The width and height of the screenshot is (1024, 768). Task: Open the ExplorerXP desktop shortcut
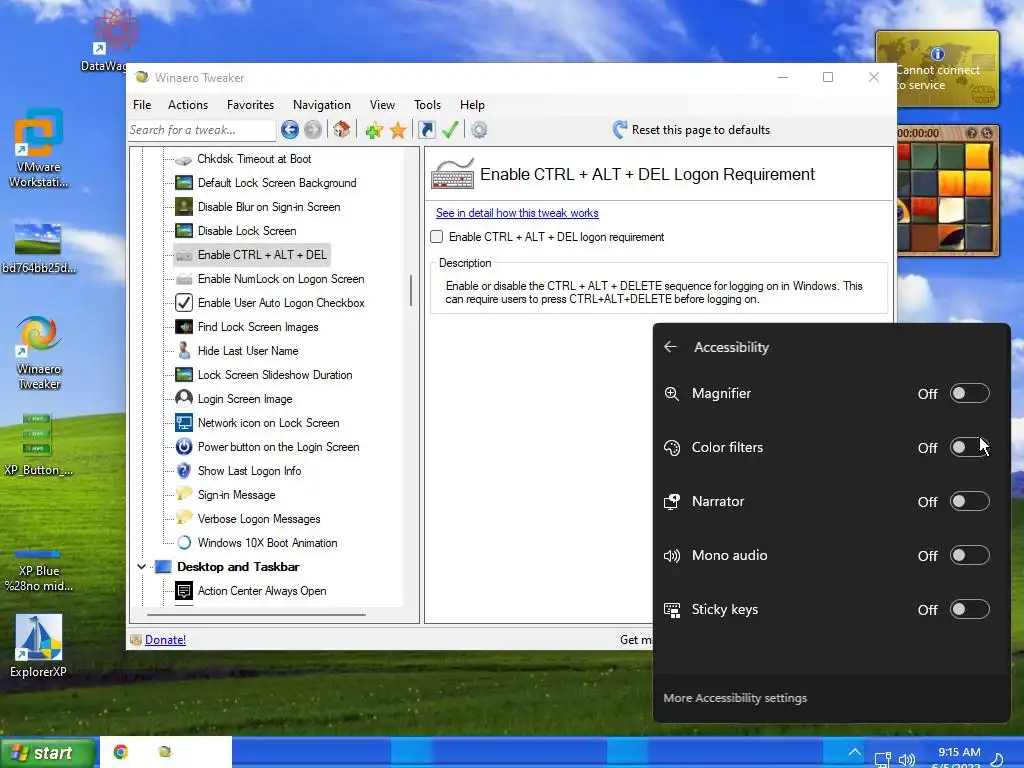click(39, 646)
